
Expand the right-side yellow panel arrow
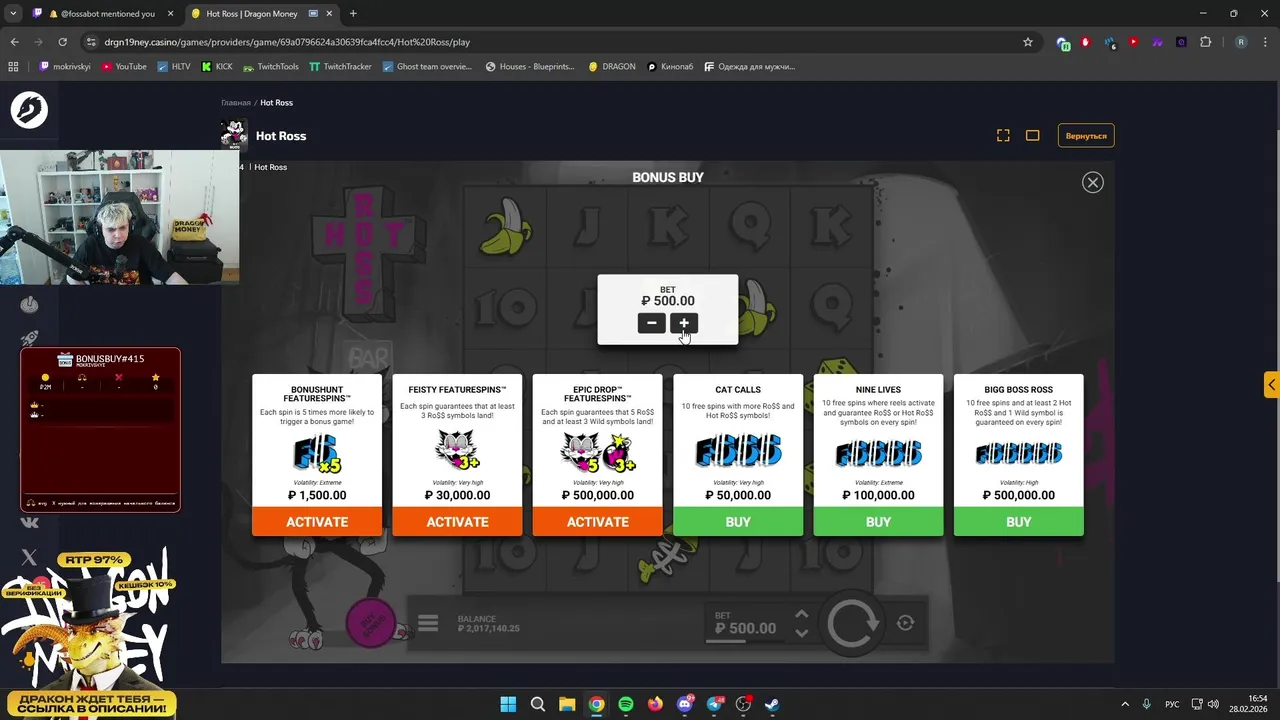tap(1271, 385)
